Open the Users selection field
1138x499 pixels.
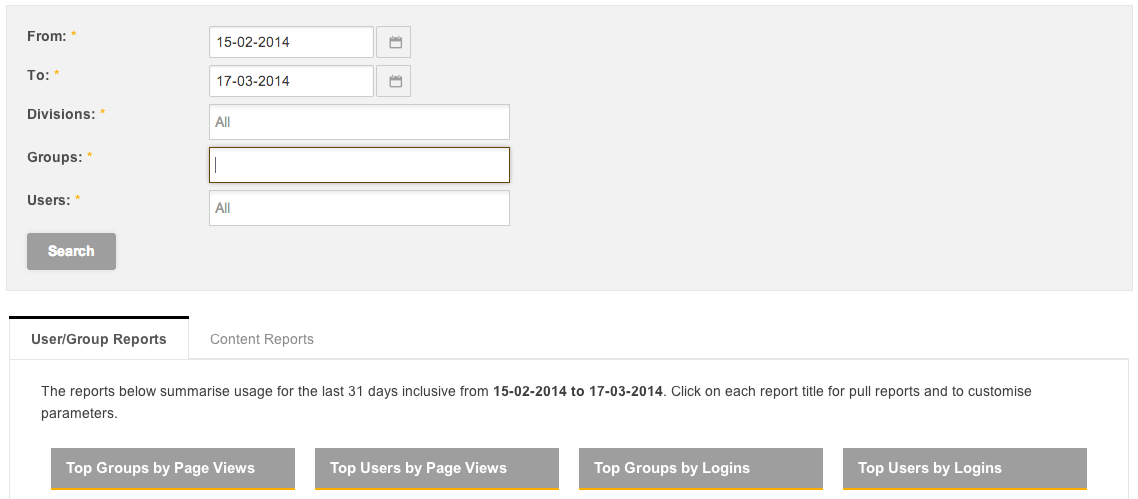pos(359,208)
